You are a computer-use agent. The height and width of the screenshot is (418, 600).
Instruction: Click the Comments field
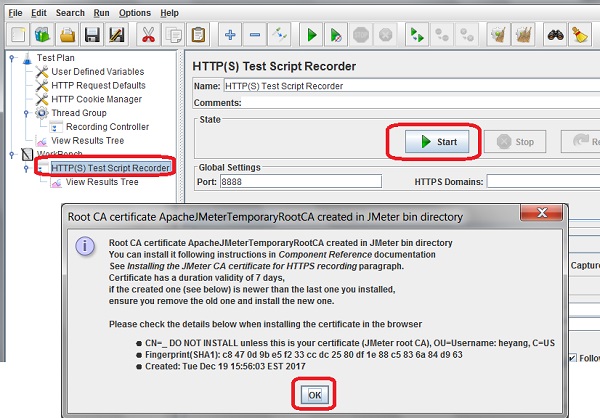[x=421, y=103]
